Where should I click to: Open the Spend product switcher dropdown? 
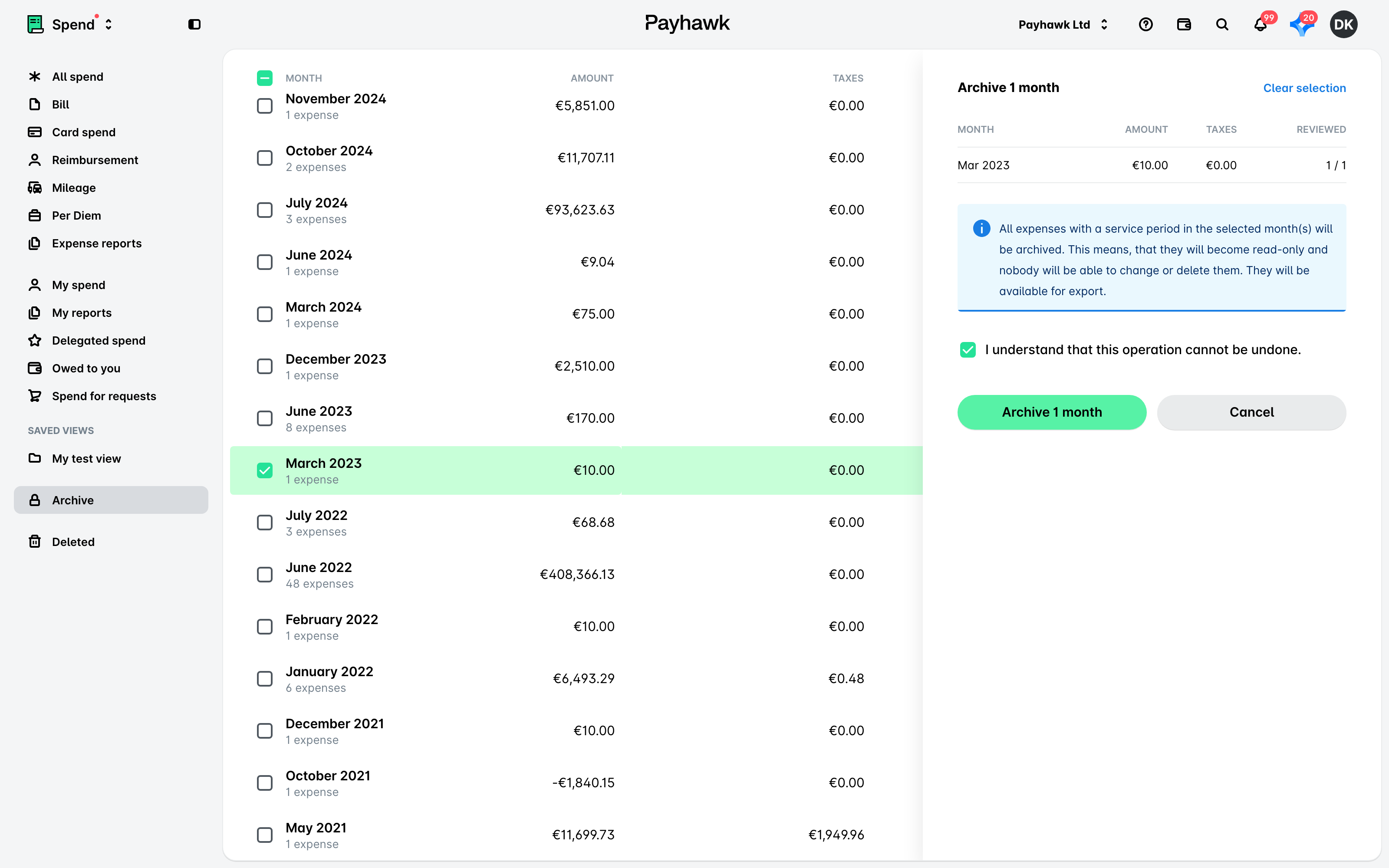[x=70, y=24]
